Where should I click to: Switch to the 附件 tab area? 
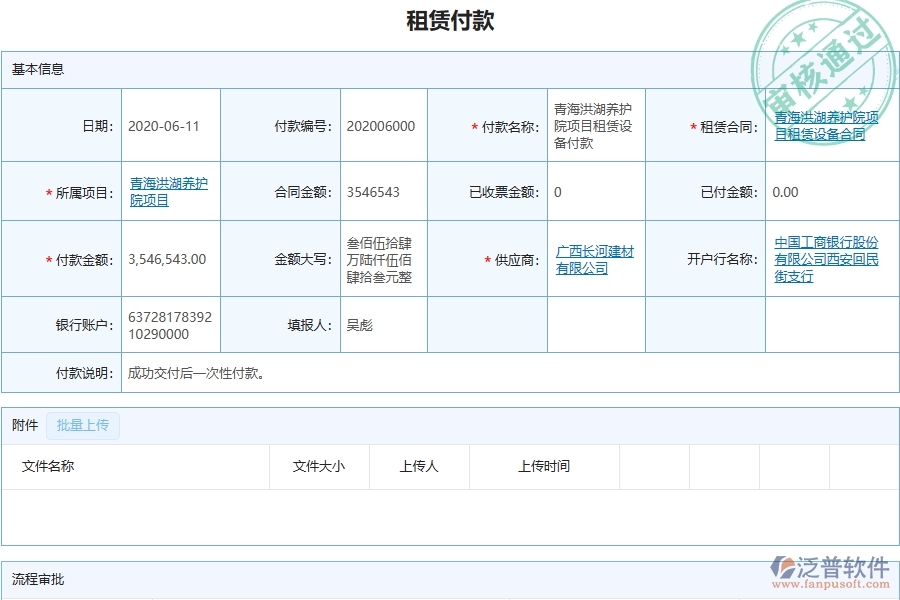[83, 425]
